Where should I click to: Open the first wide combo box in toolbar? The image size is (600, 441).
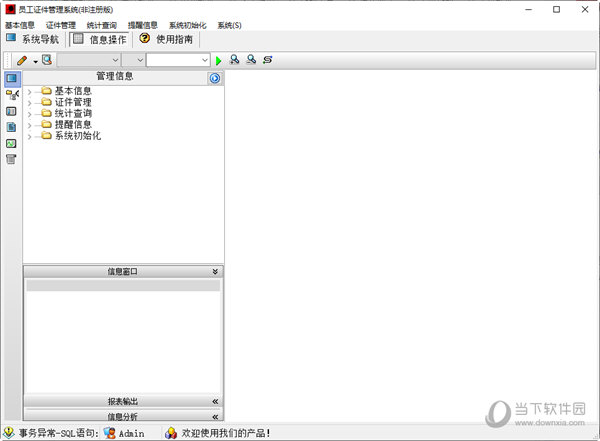pyautogui.click(x=89, y=60)
